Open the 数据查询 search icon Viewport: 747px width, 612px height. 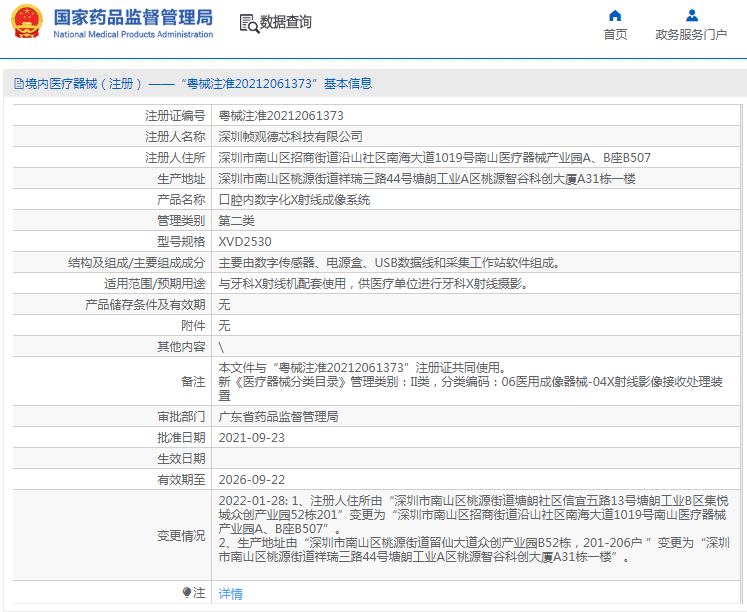coord(249,23)
